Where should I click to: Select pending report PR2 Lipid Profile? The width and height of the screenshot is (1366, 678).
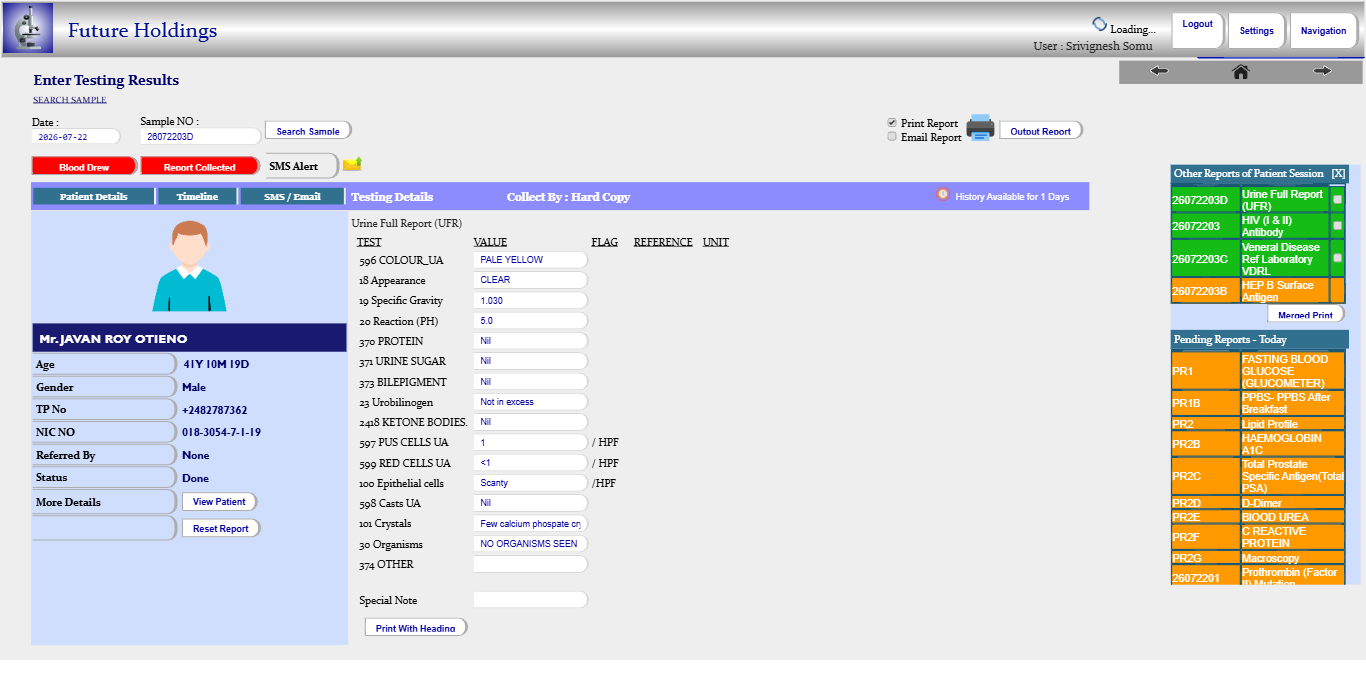coord(1257,424)
